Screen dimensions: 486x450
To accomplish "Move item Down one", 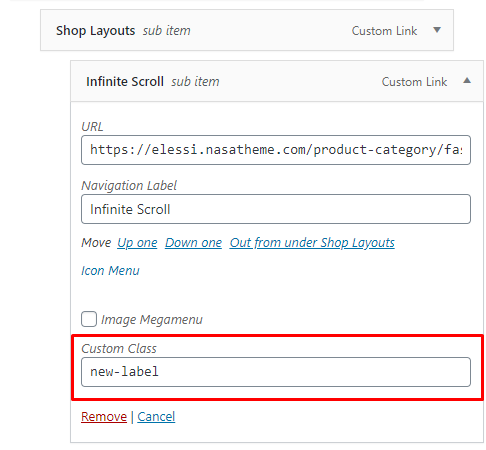I will tap(193, 243).
